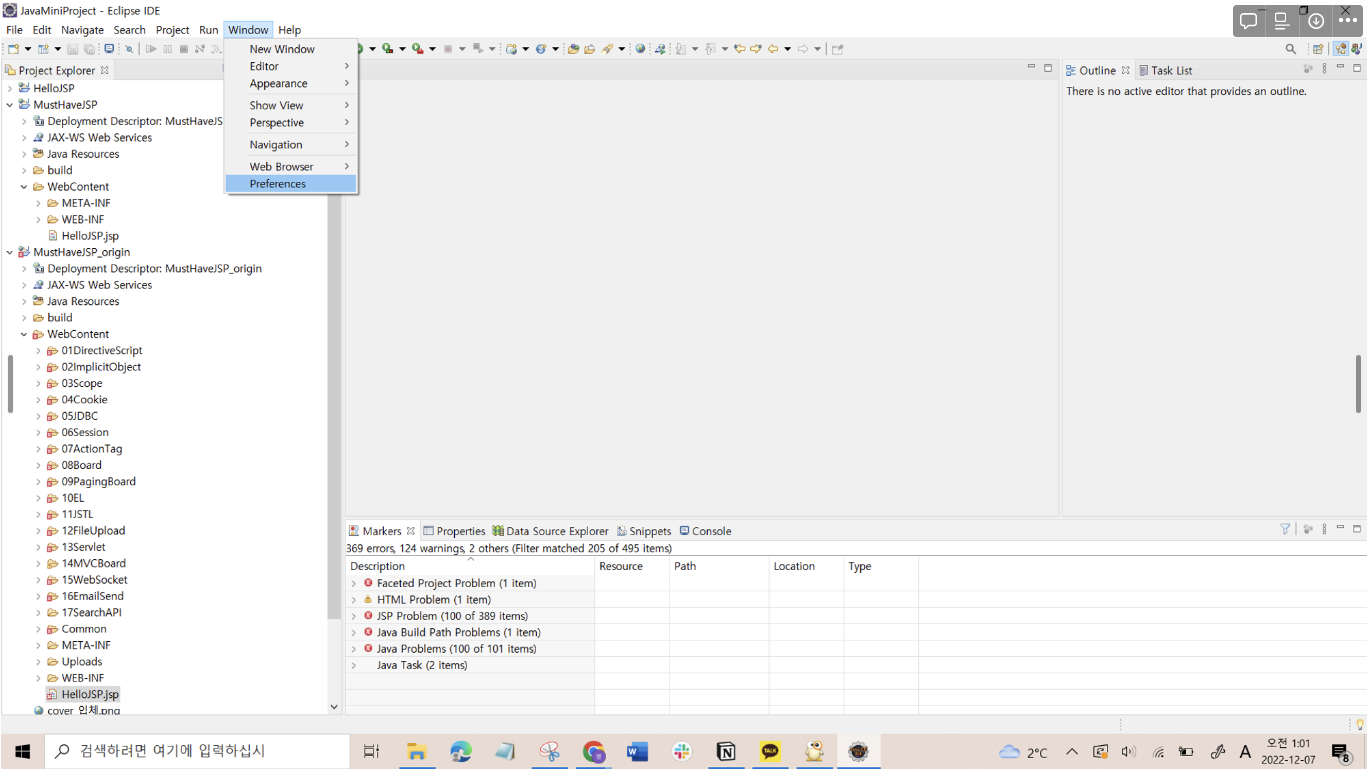The height and width of the screenshot is (772, 1367).
Task: Click the toolbar search magnifier icon
Action: point(1291,49)
